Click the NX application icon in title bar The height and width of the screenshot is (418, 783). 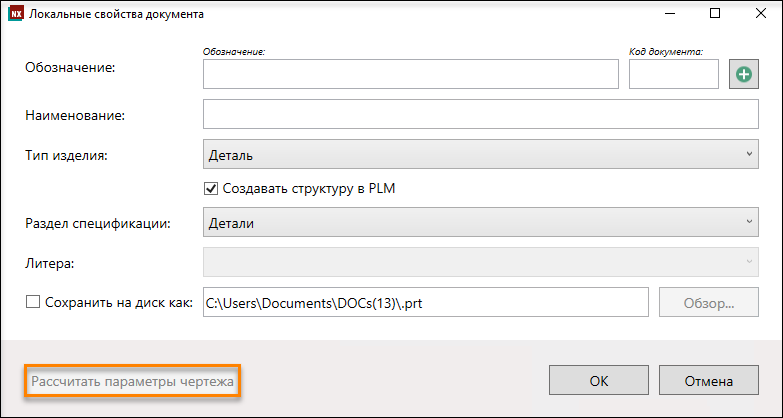point(16,14)
